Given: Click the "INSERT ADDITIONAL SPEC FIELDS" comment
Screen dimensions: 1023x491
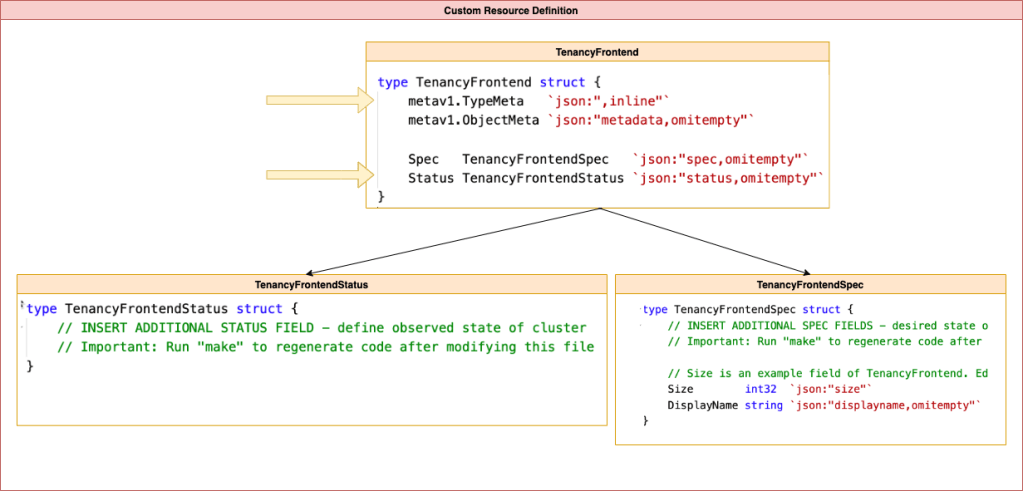Looking at the screenshot, I should 827,326.
